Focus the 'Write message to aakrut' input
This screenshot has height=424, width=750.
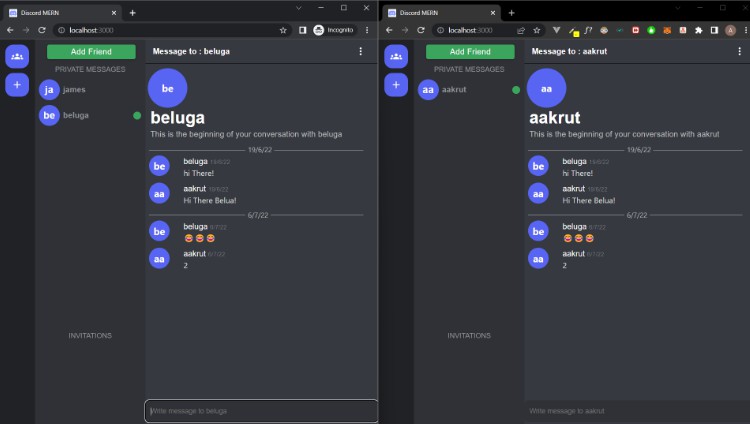[x=635, y=411]
